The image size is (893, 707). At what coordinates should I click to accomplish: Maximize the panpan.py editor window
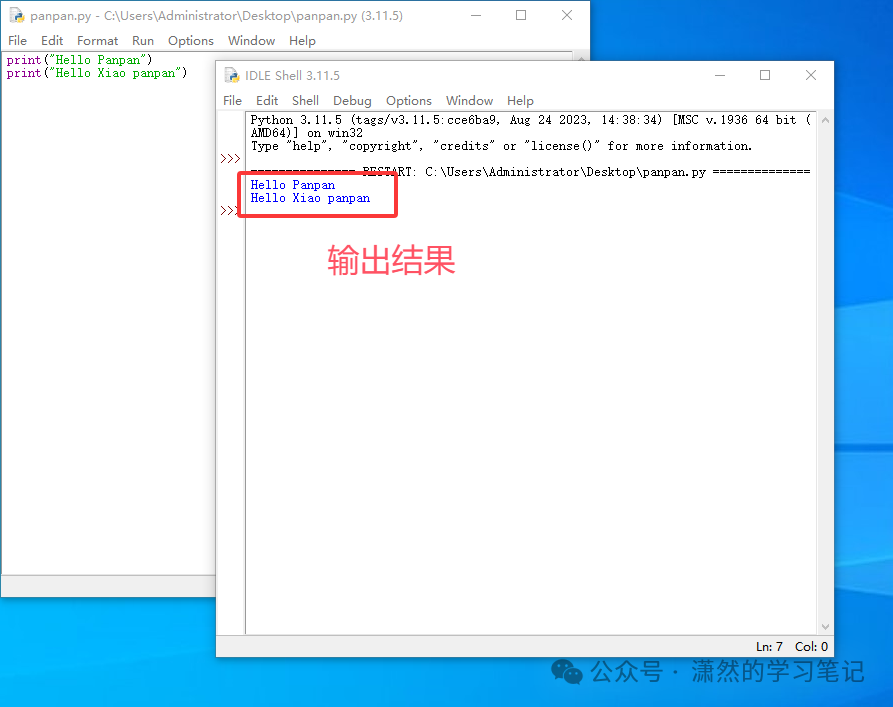point(521,15)
